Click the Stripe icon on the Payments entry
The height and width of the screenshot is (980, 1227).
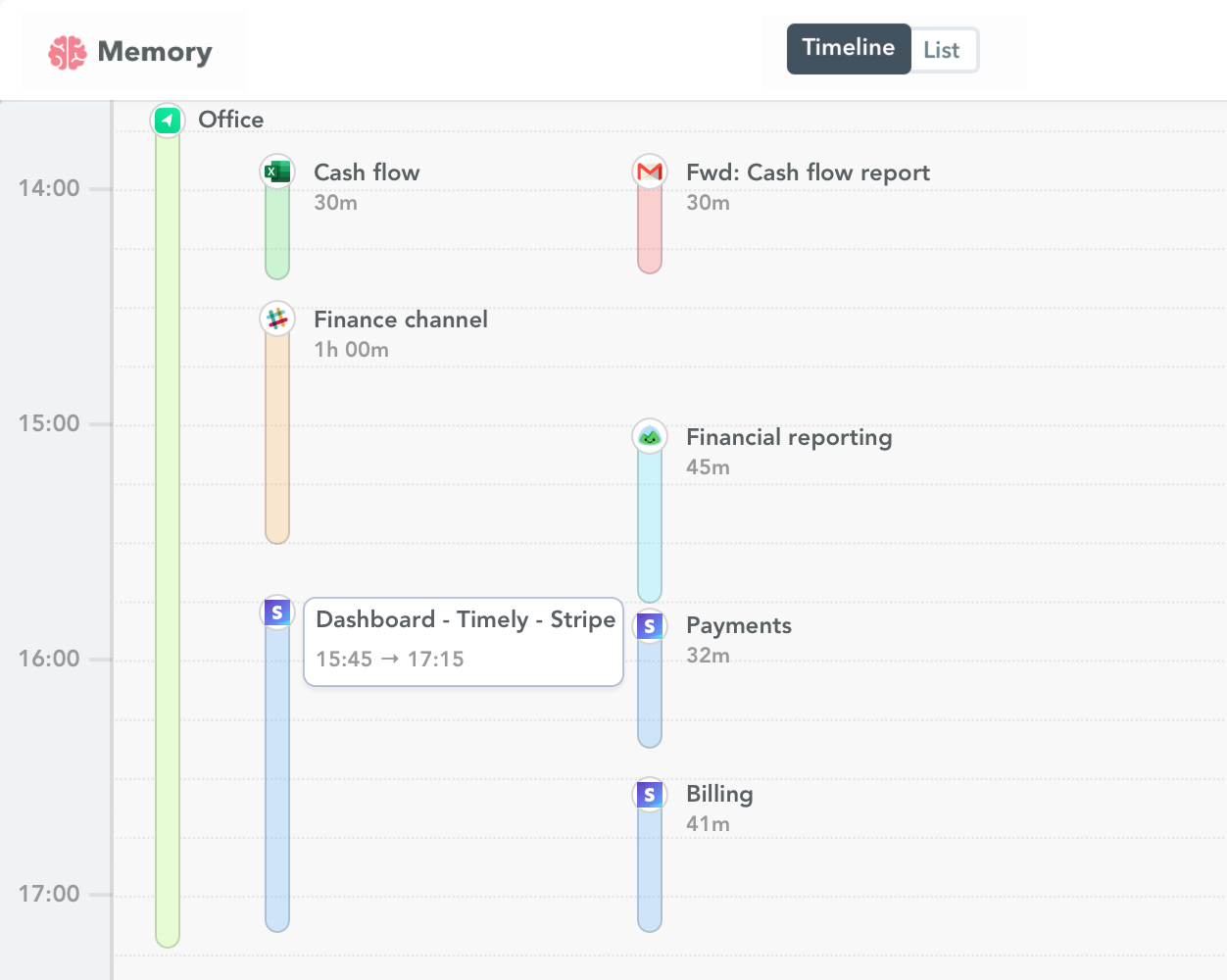pyautogui.click(x=650, y=624)
